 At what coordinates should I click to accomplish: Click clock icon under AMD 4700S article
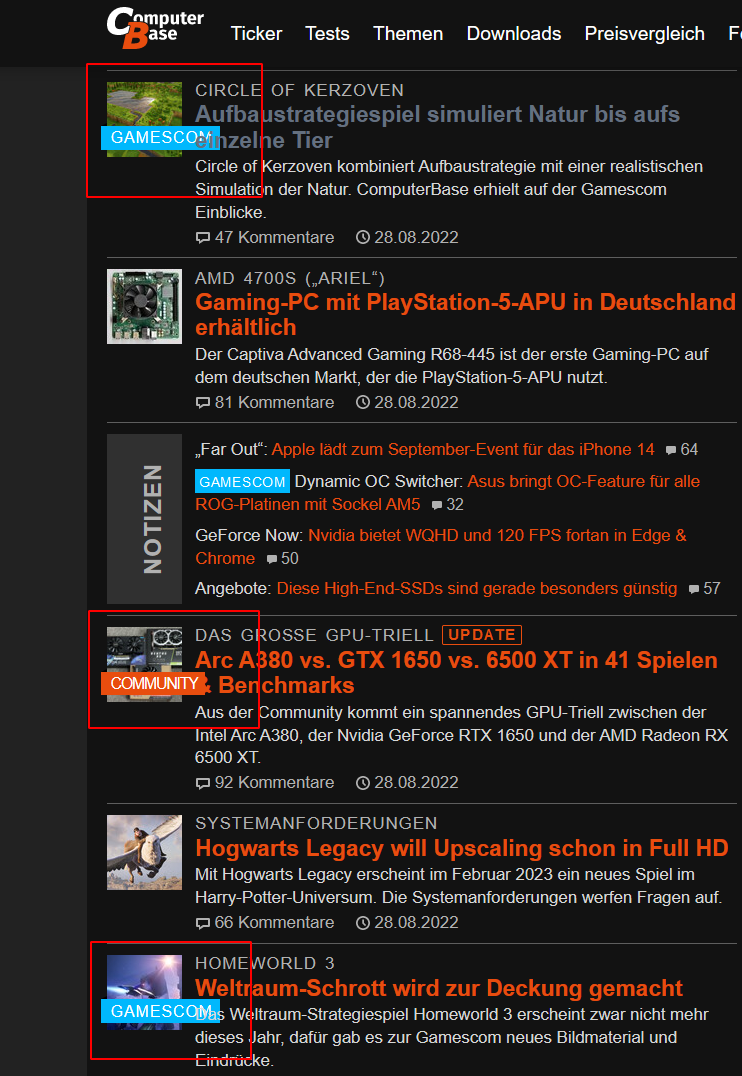click(x=363, y=402)
